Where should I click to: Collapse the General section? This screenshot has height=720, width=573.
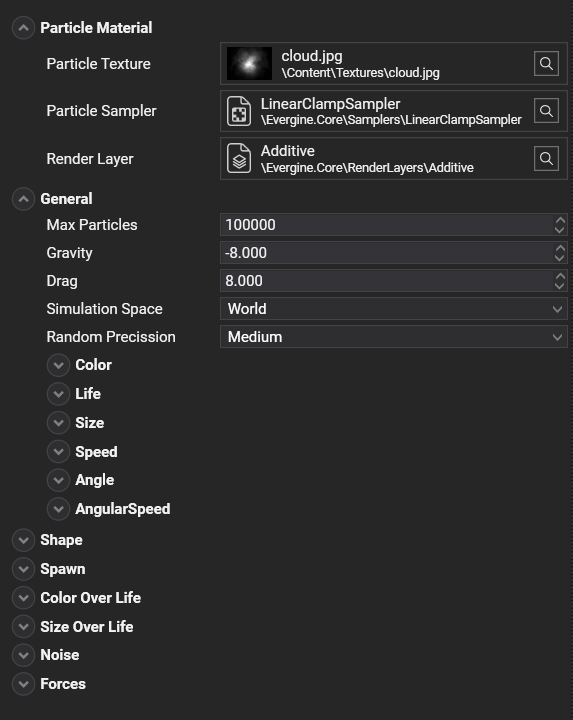click(23, 199)
